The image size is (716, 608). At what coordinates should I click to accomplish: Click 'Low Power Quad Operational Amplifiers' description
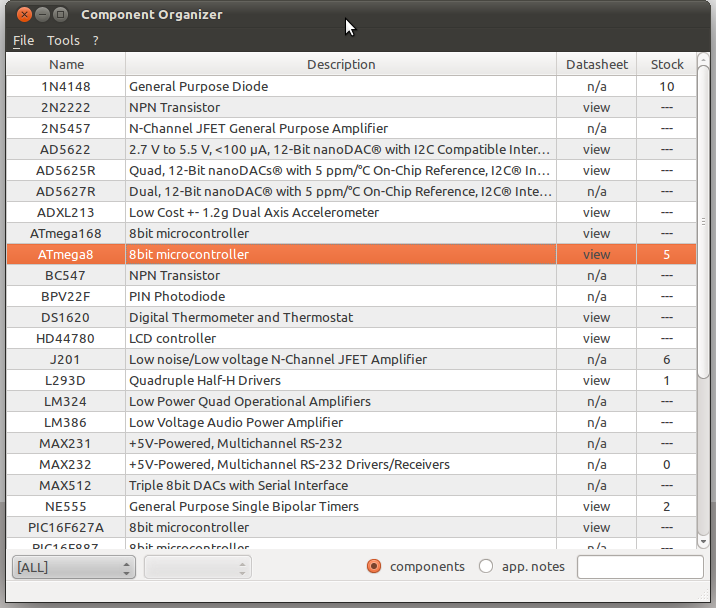pos(250,402)
